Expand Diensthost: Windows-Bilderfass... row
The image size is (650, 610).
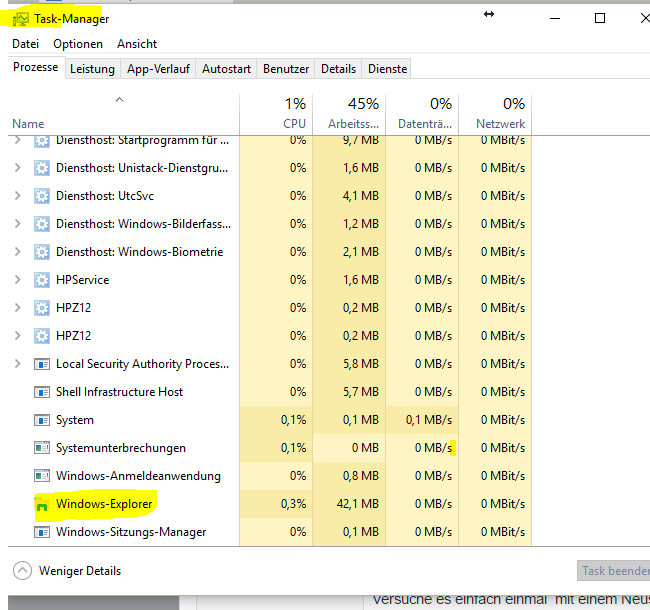[17, 224]
